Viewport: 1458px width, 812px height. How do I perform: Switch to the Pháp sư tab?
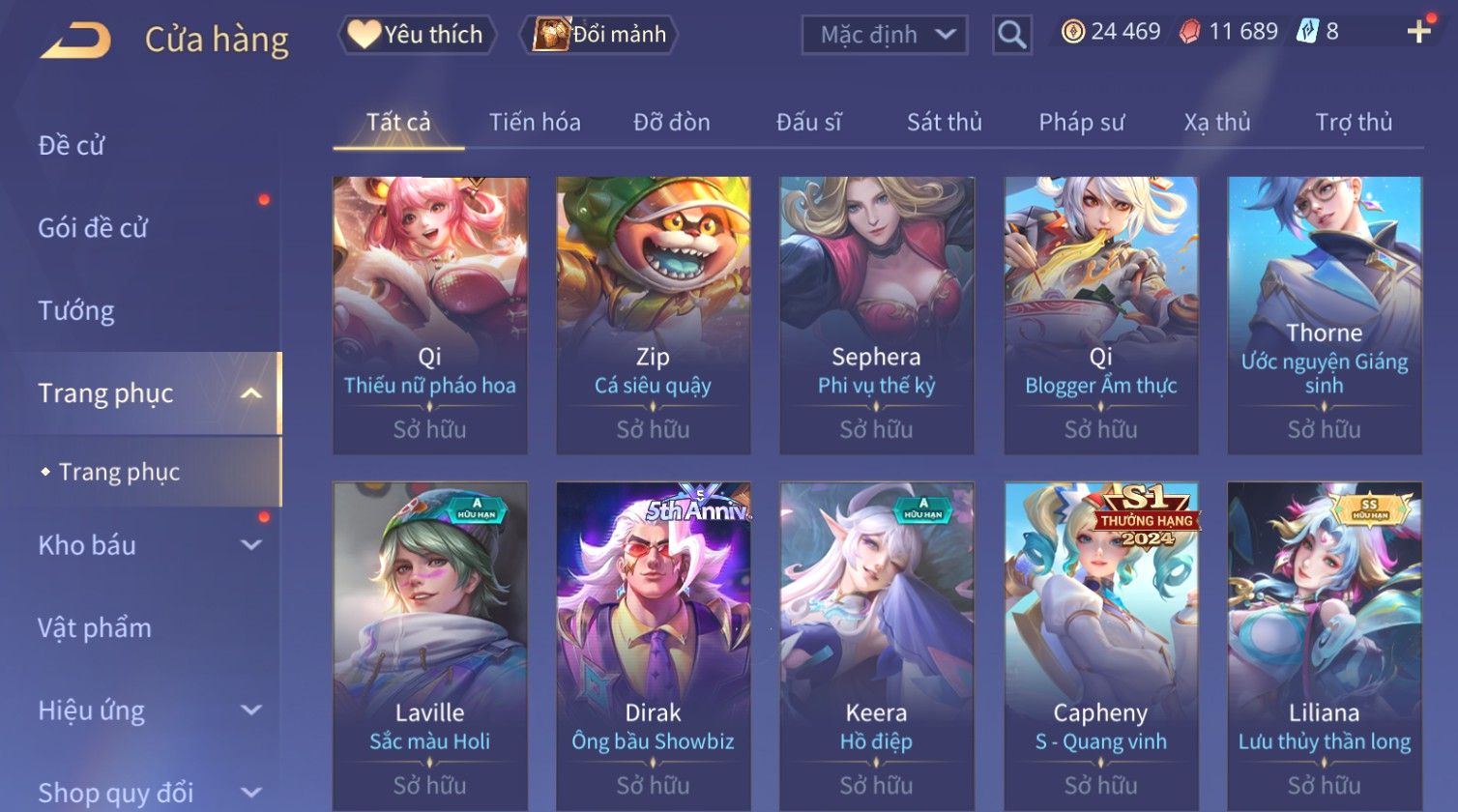point(1082,122)
